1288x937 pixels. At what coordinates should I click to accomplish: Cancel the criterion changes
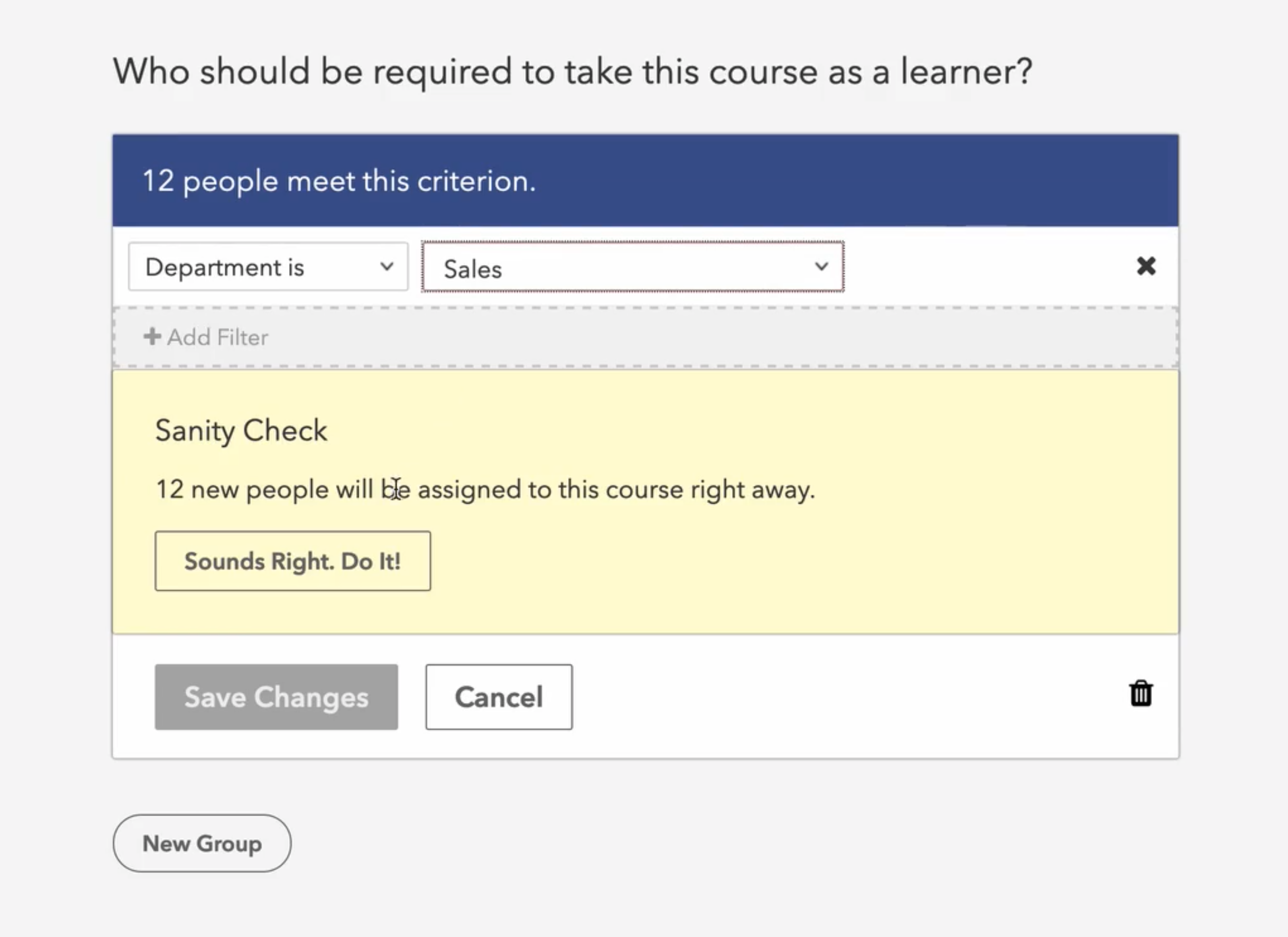click(499, 697)
